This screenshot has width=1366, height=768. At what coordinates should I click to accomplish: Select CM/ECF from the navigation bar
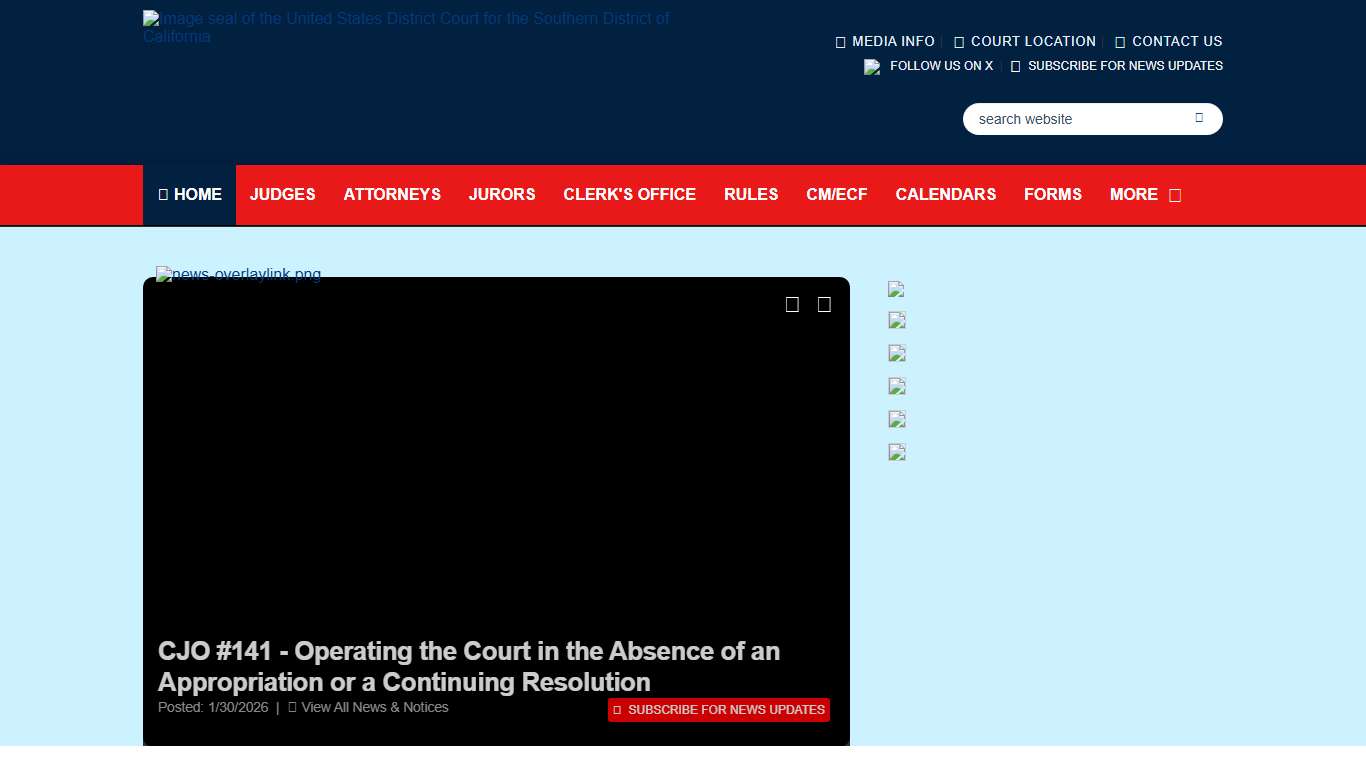click(x=837, y=194)
